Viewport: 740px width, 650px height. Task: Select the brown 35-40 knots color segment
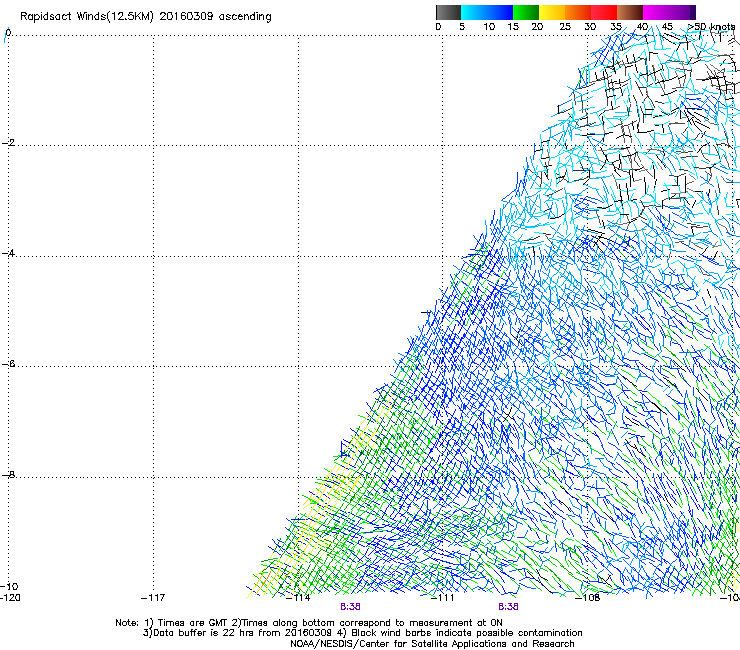tap(630, 12)
